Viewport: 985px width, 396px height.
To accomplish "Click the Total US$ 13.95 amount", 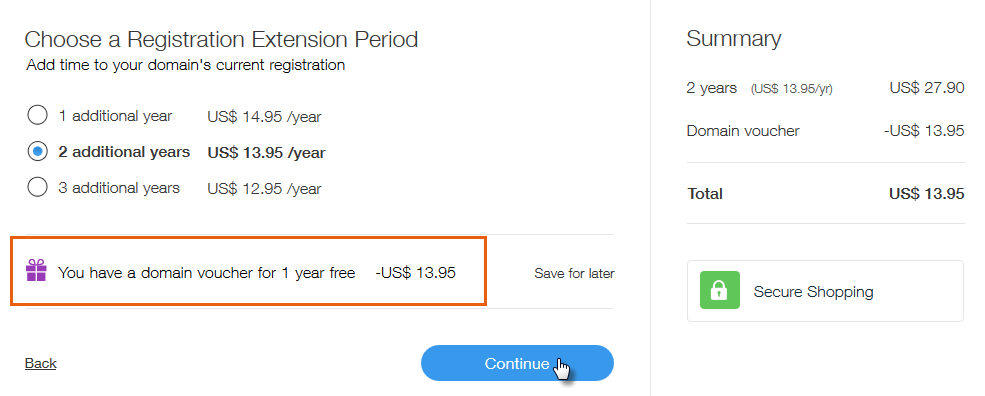I will pos(927,194).
